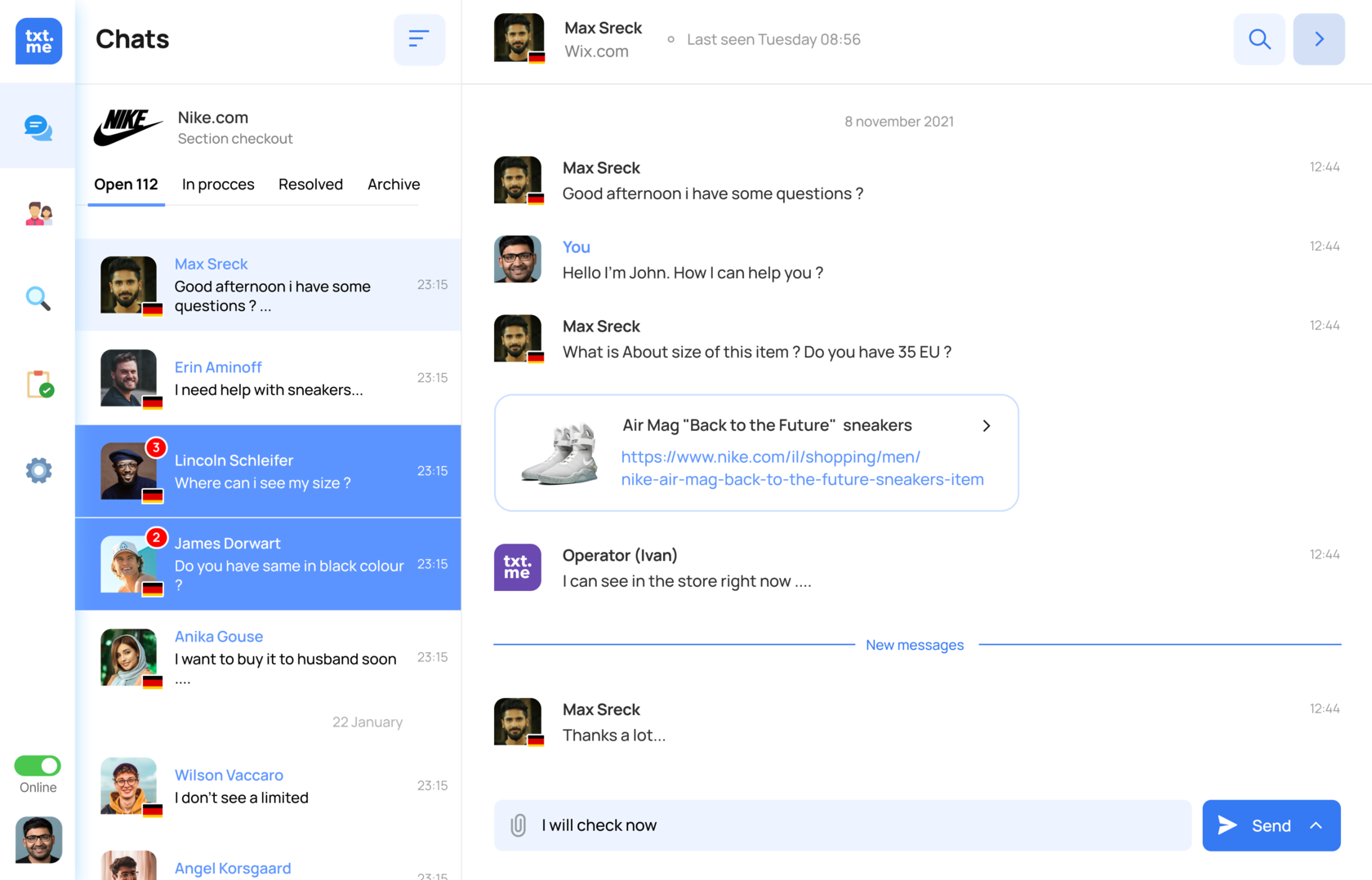1372x880 pixels.
Task: Click the magnifier icon in left sidebar
Action: [x=38, y=299]
